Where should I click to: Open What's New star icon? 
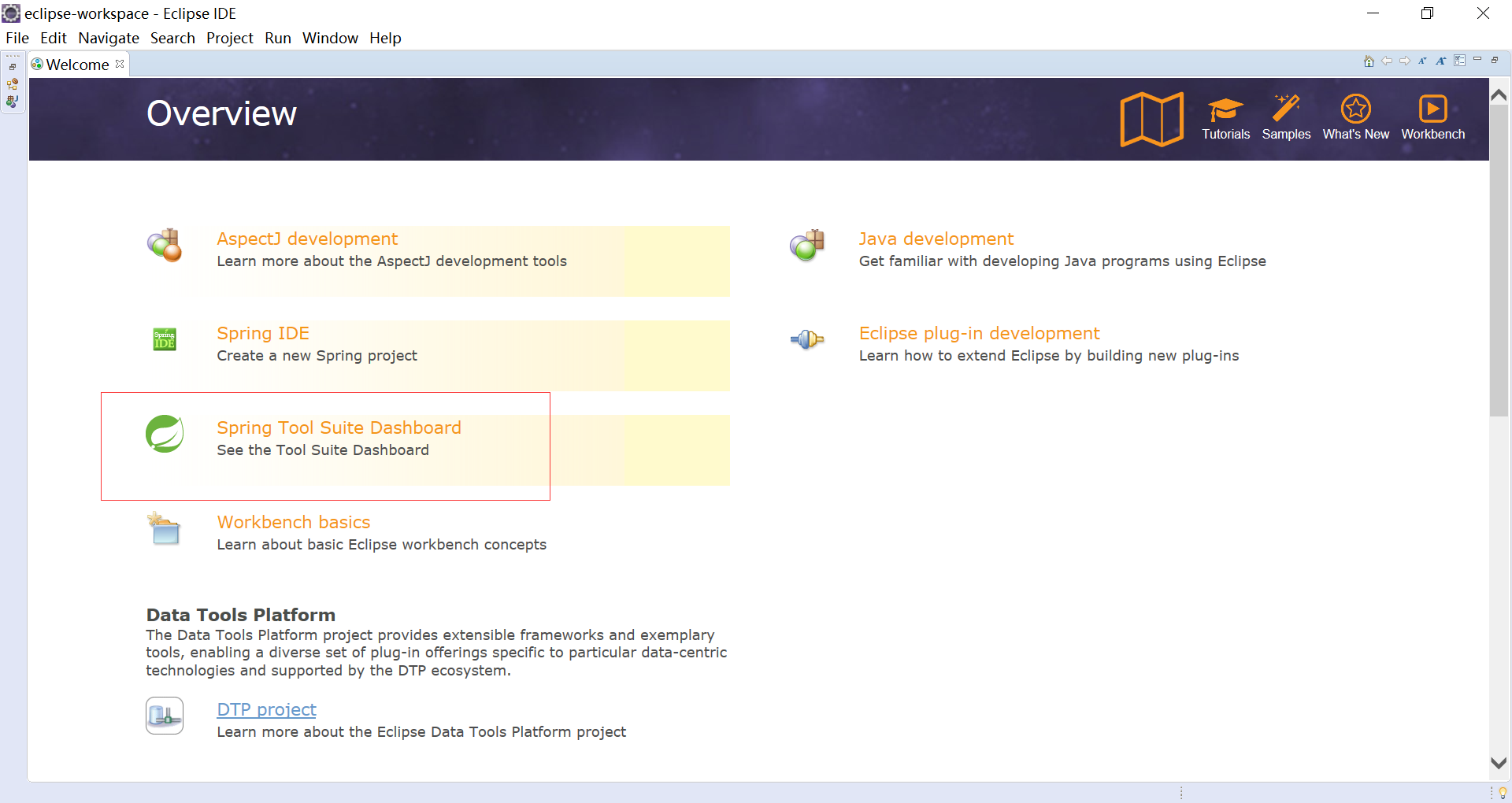coord(1356,109)
